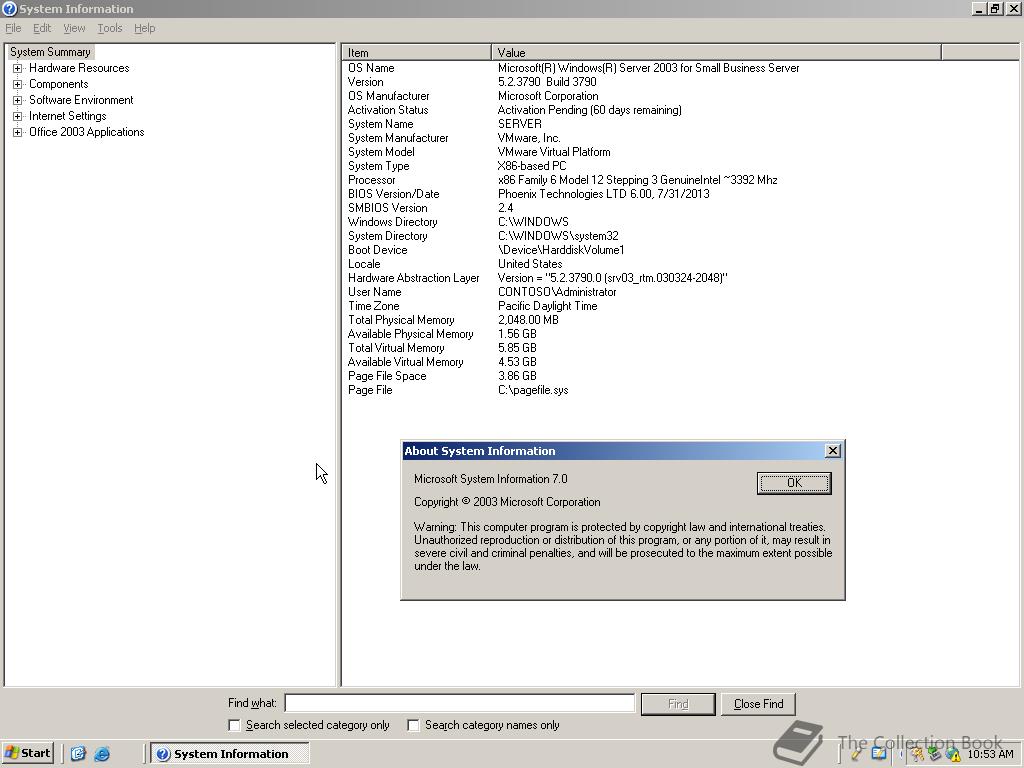Click the System Name row label

click(x=381, y=124)
